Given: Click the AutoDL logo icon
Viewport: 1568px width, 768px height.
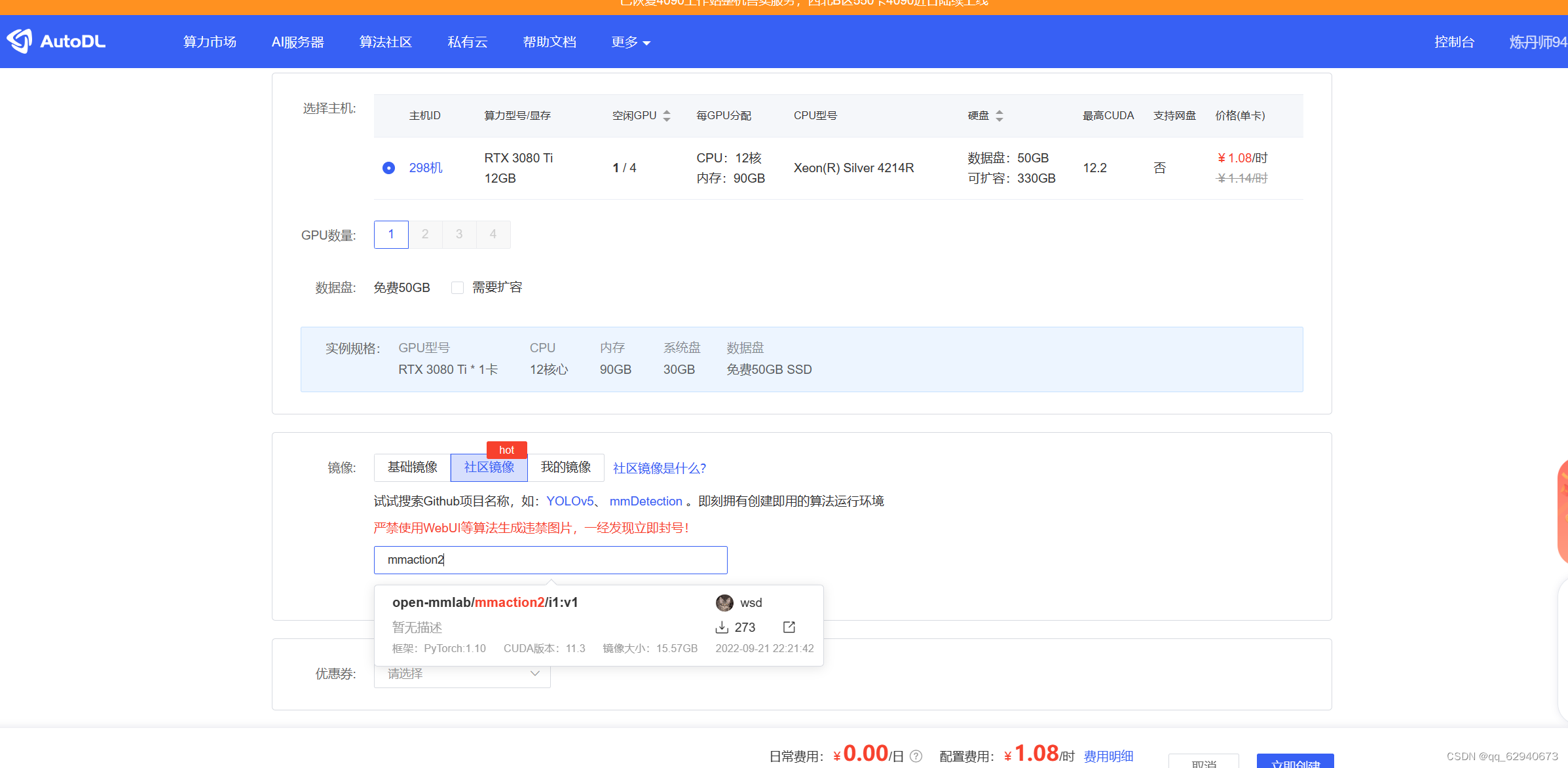Looking at the screenshot, I should coord(20,41).
